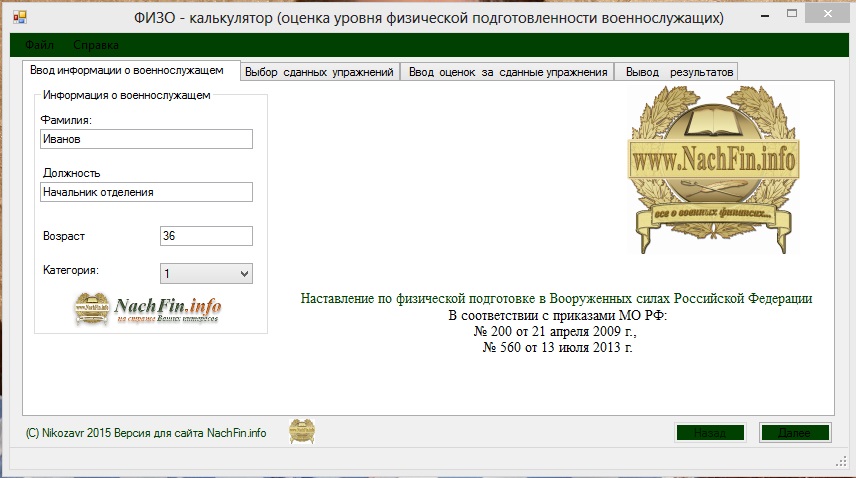Click the № 200 от 21 апреля 2009 line

[x=555, y=331]
